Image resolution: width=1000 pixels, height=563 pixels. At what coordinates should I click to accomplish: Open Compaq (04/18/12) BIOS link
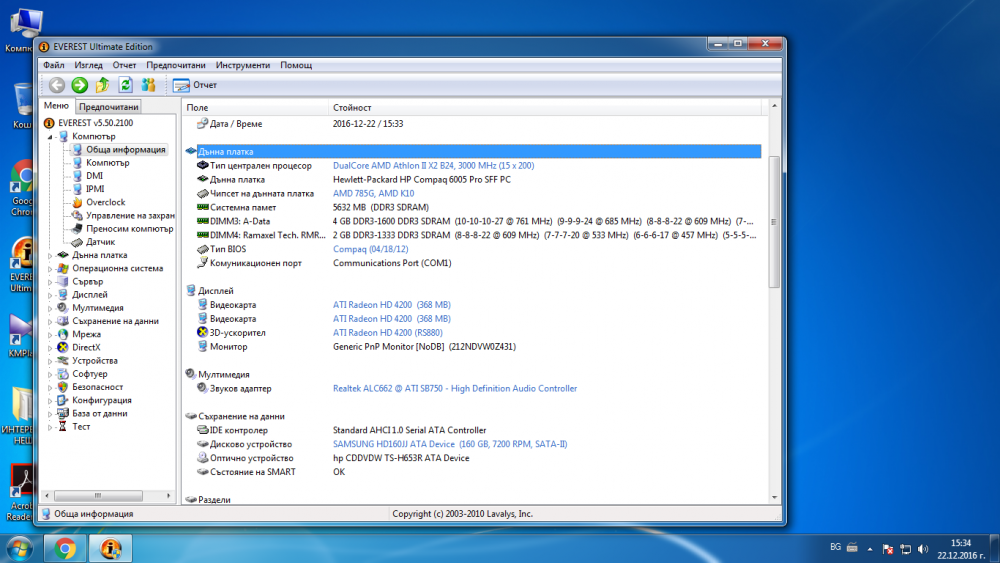(371, 249)
